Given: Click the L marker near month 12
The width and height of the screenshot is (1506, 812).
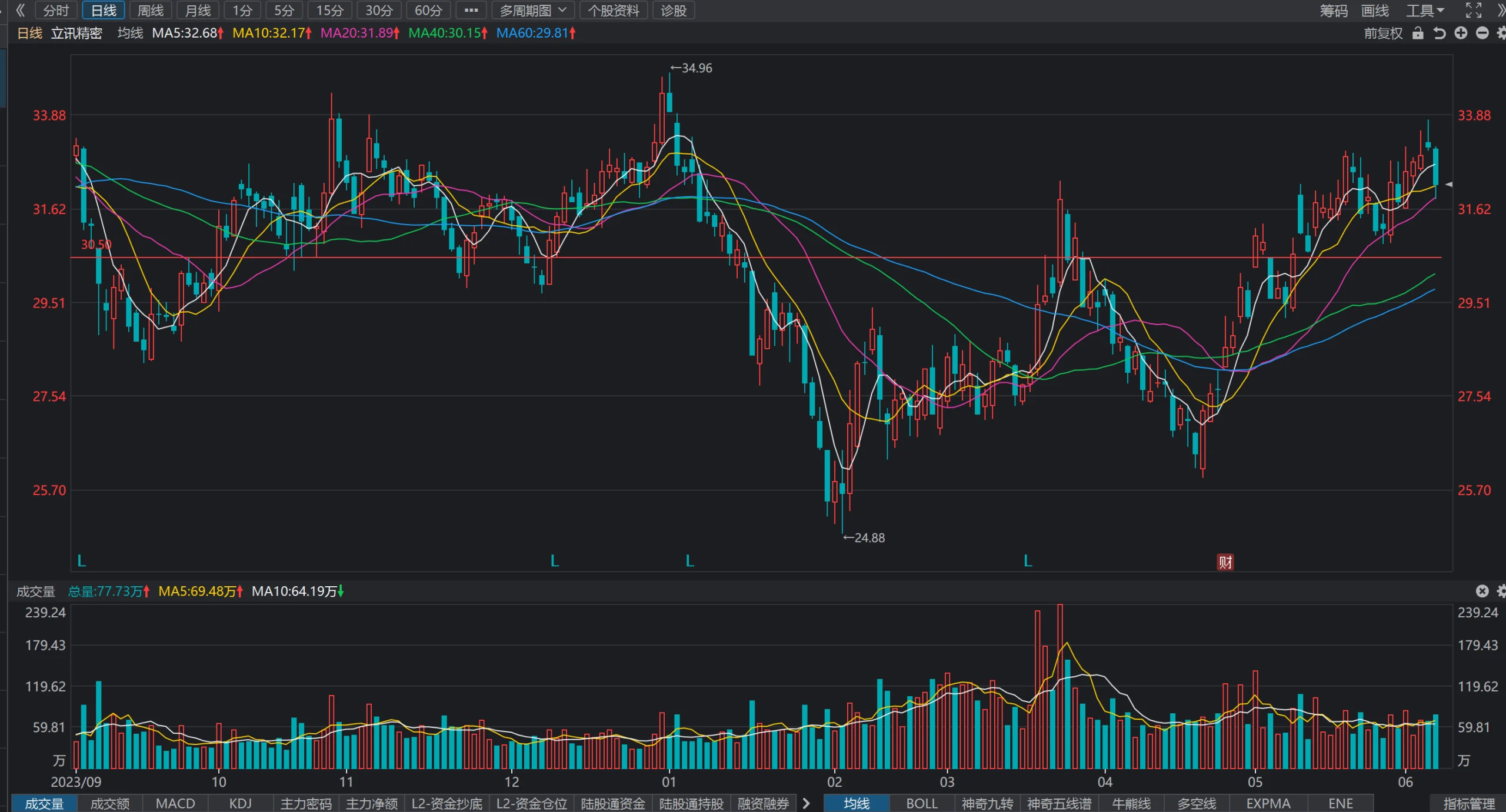Looking at the screenshot, I should (x=554, y=561).
